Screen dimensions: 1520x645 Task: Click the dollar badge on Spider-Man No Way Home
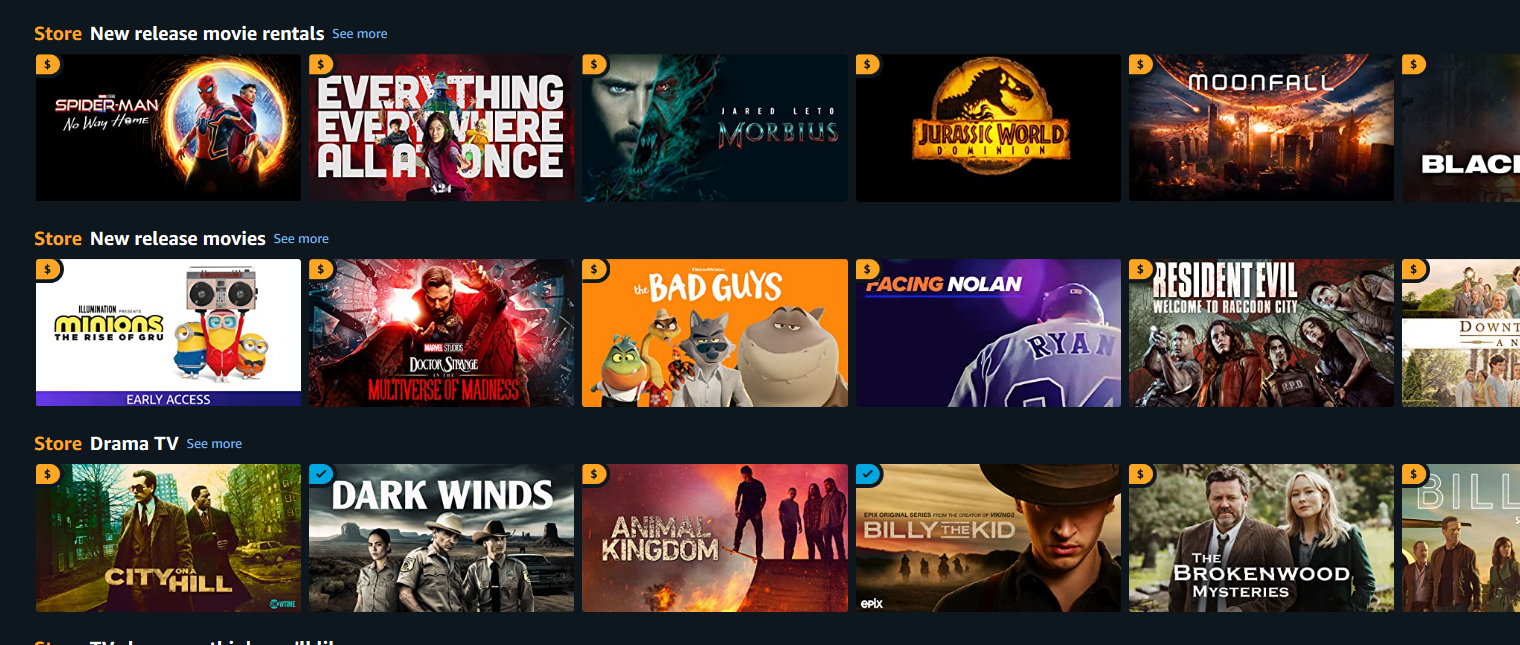[x=47, y=64]
